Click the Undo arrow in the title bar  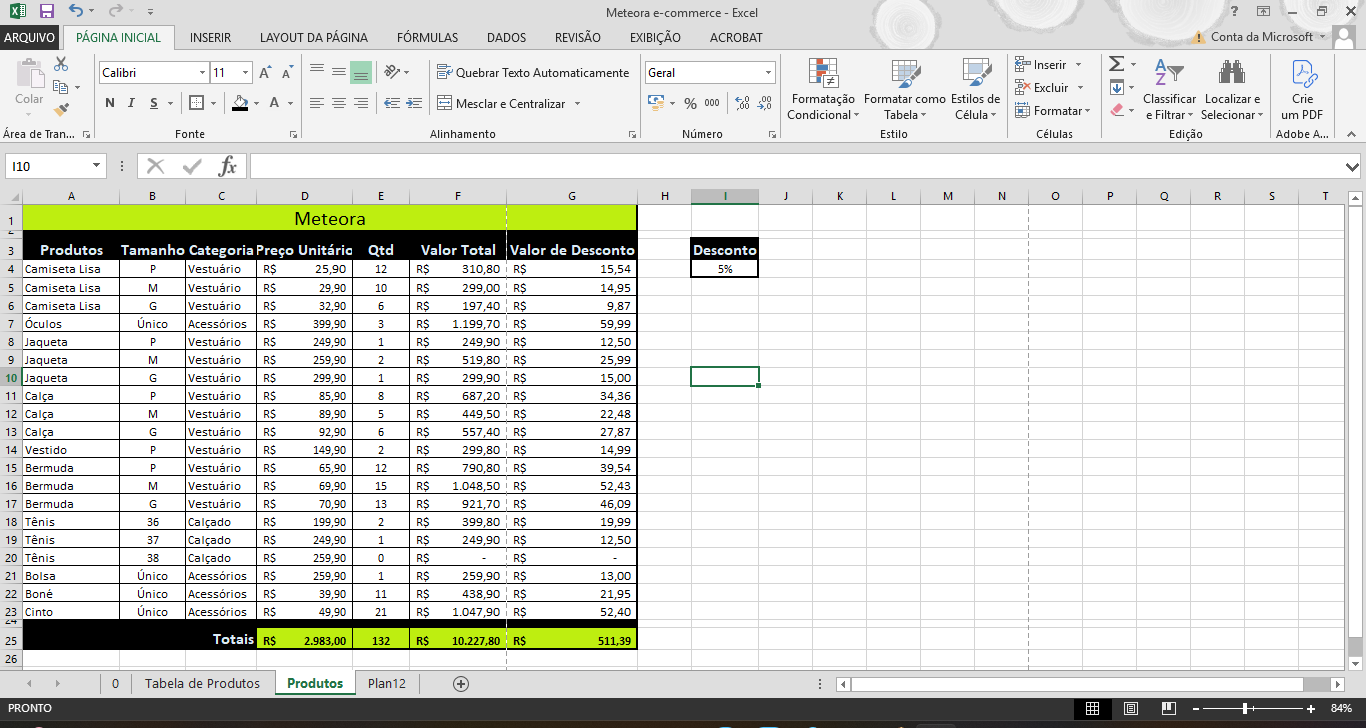(x=77, y=12)
